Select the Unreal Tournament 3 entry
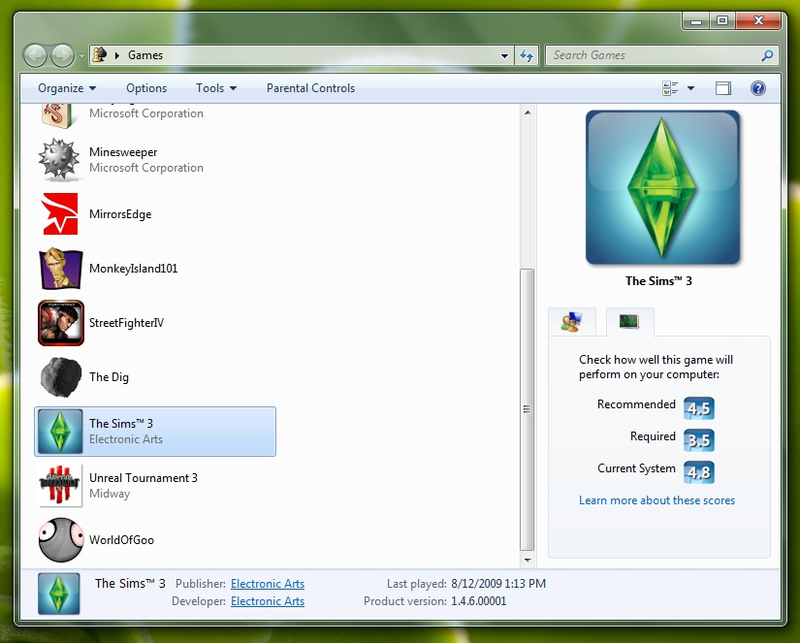Viewport: 800px width, 643px height. tap(155, 485)
